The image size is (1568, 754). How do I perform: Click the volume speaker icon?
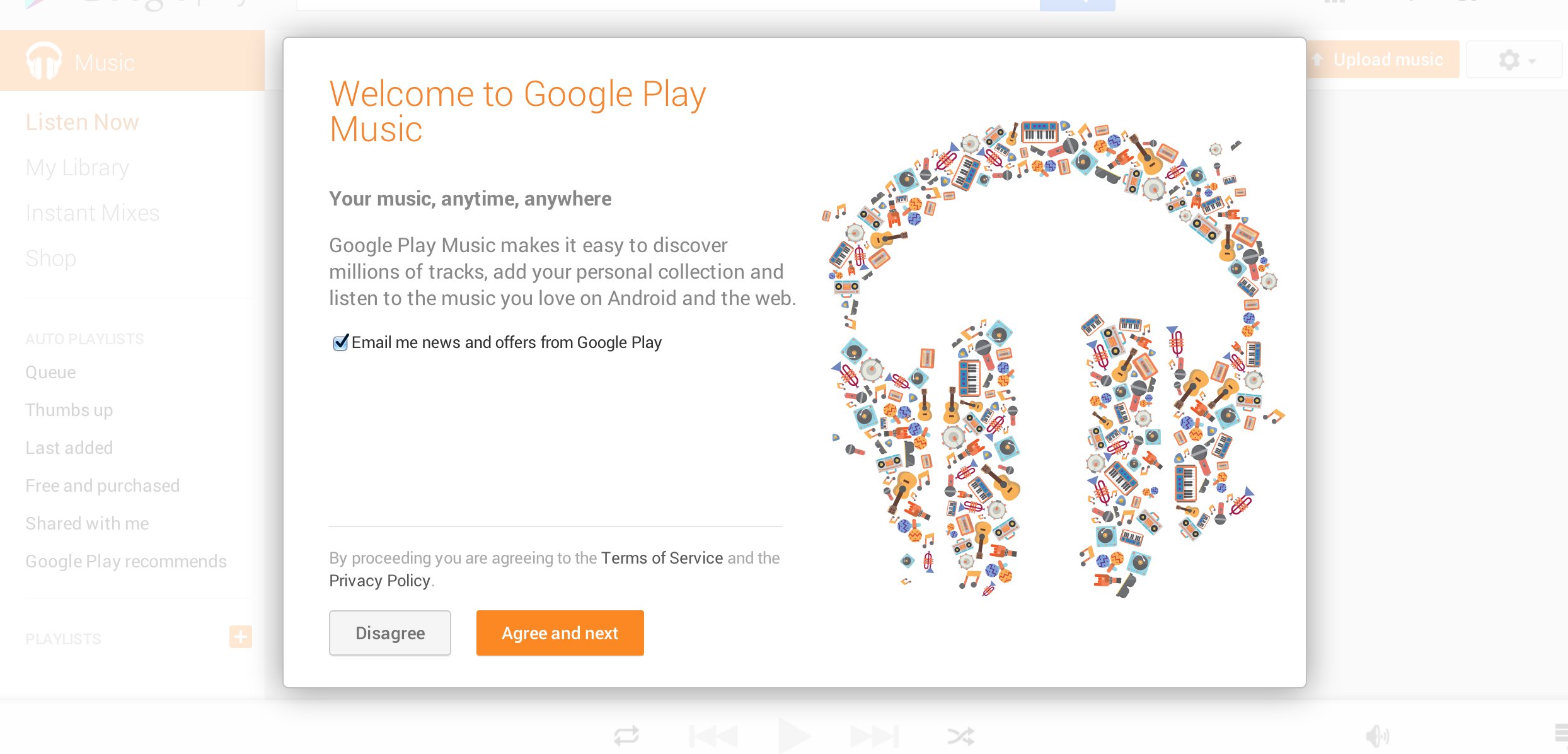pos(1378,735)
